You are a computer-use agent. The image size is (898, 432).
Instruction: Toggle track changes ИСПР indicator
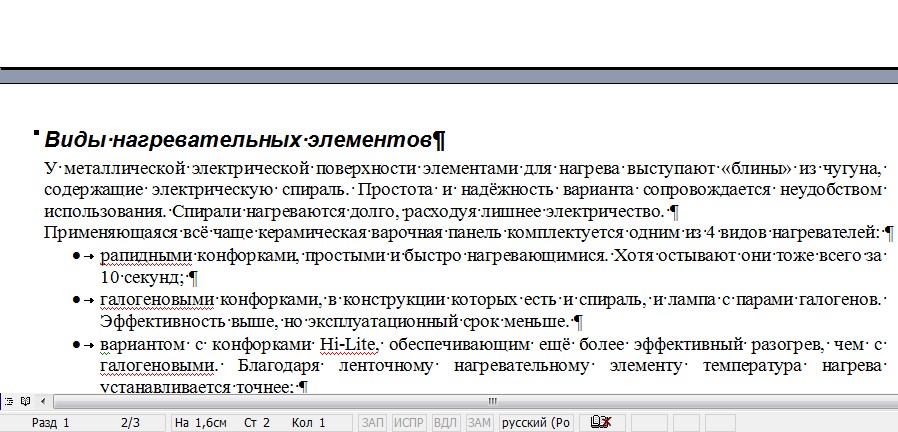click(x=409, y=423)
